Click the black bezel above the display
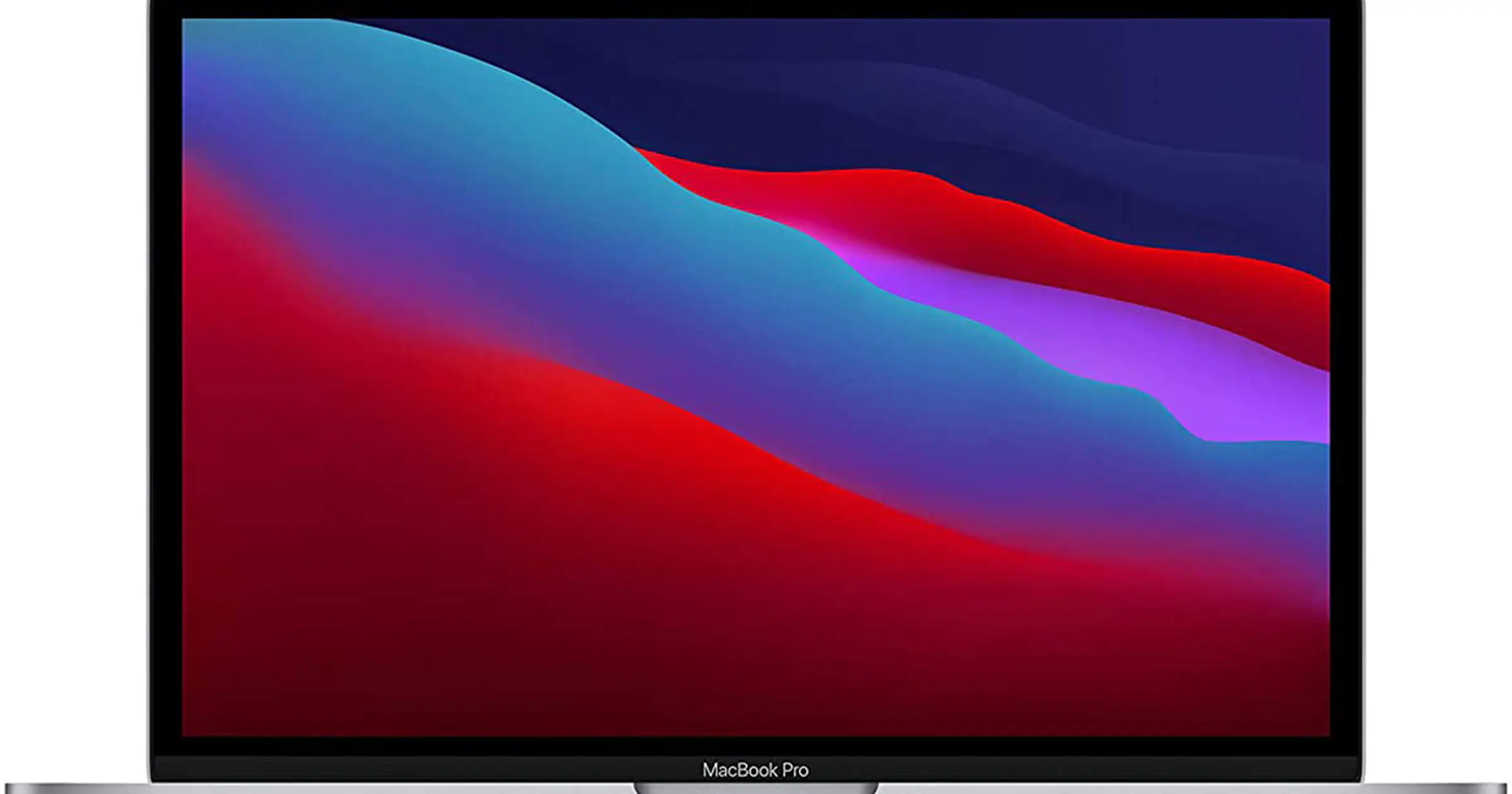The image size is (1512, 794). (x=756, y=8)
